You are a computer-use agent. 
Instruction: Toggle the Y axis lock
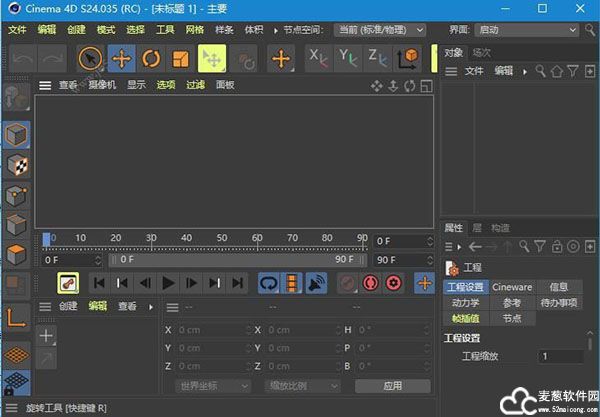tap(347, 57)
